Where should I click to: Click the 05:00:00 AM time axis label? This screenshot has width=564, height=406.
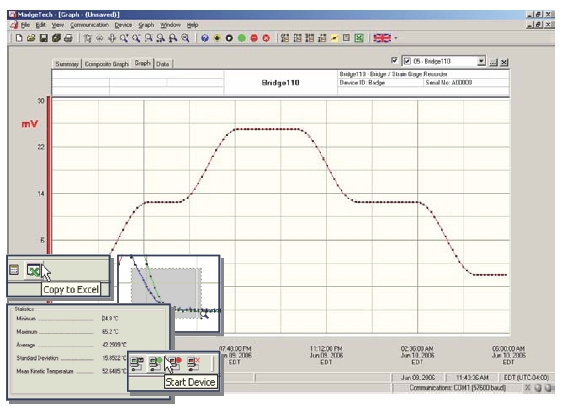click(508, 355)
